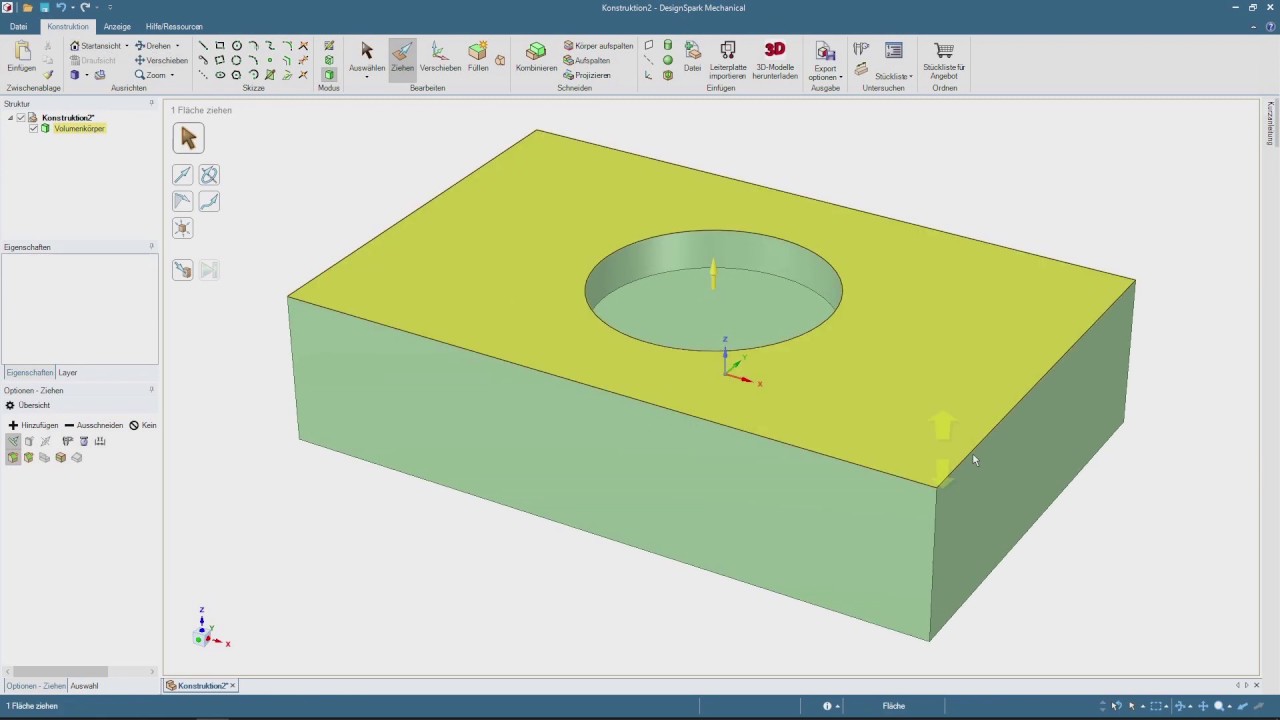Select the Hinzufügen option
This screenshot has width=1280, height=720.
coord(33,425)
